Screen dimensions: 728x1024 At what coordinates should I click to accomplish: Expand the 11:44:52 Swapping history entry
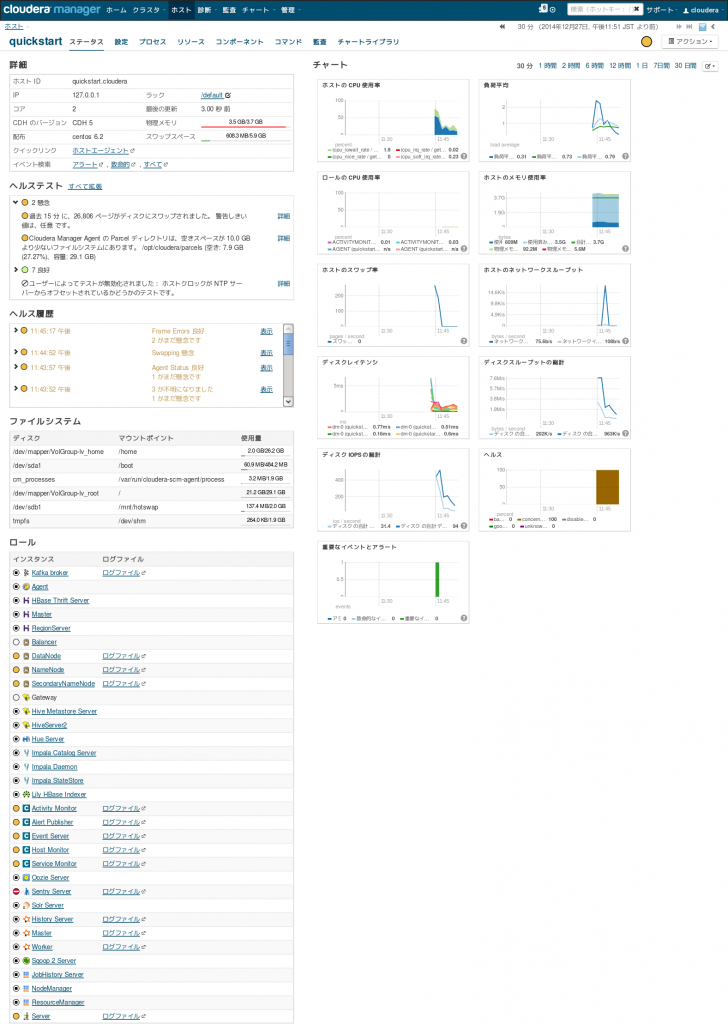(x=15, y=352)
